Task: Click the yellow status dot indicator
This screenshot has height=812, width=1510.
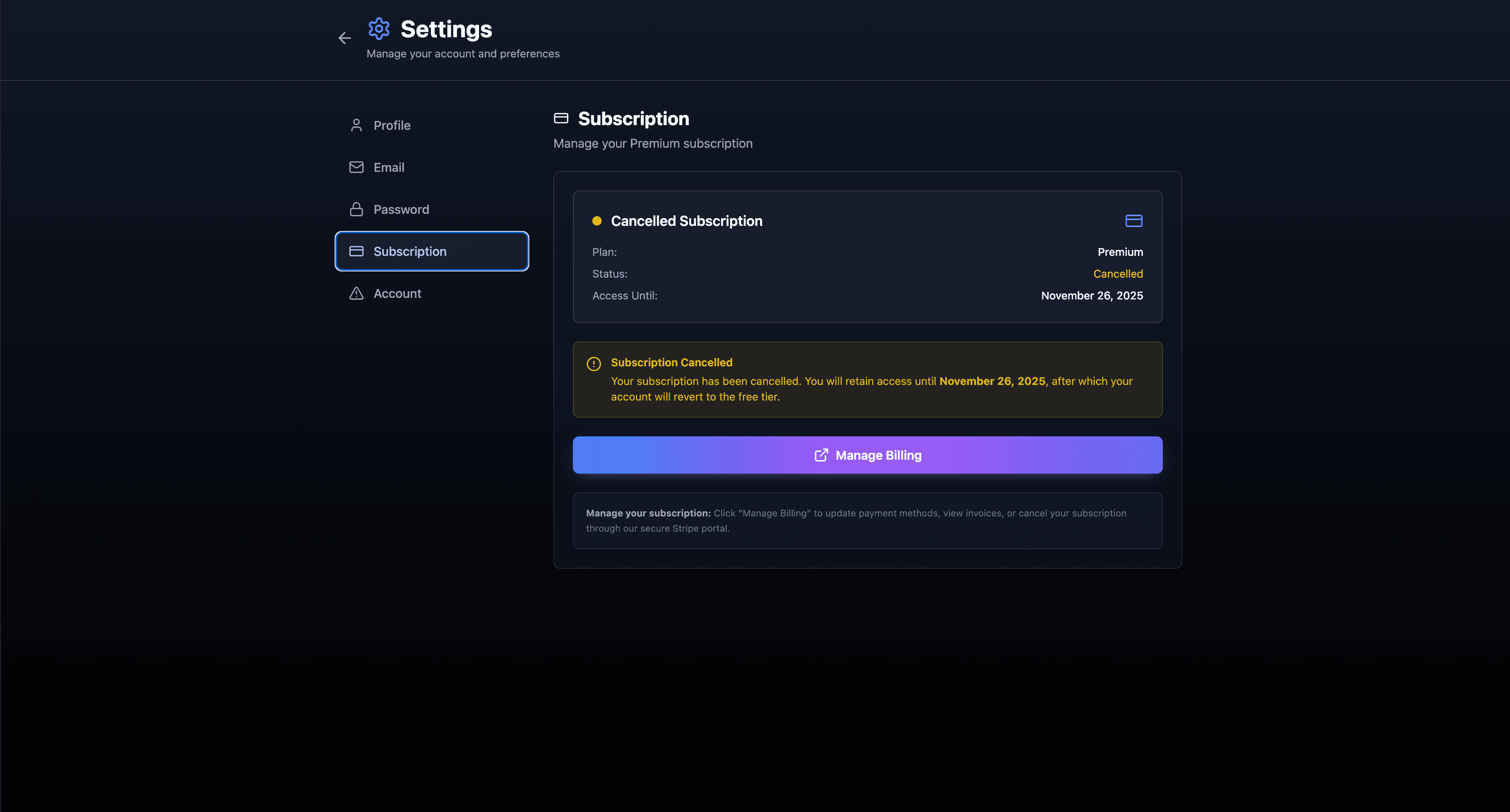Action: pos(597,221)
